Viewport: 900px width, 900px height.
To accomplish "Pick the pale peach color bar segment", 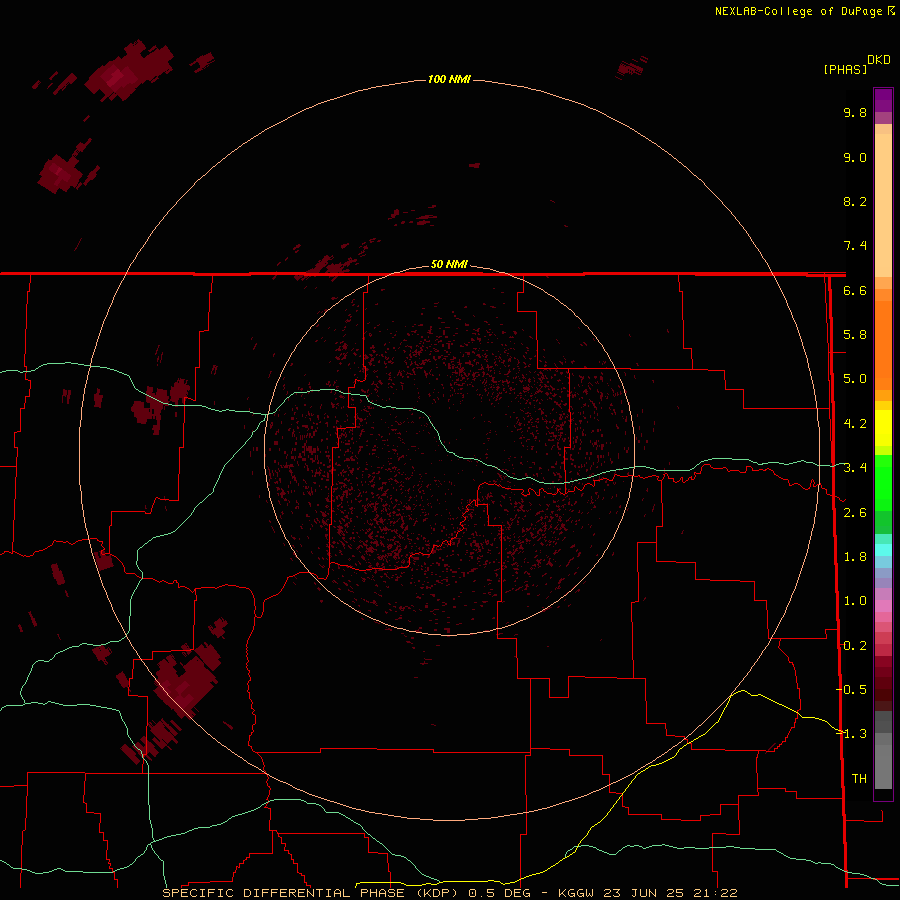I will [883, 207].
